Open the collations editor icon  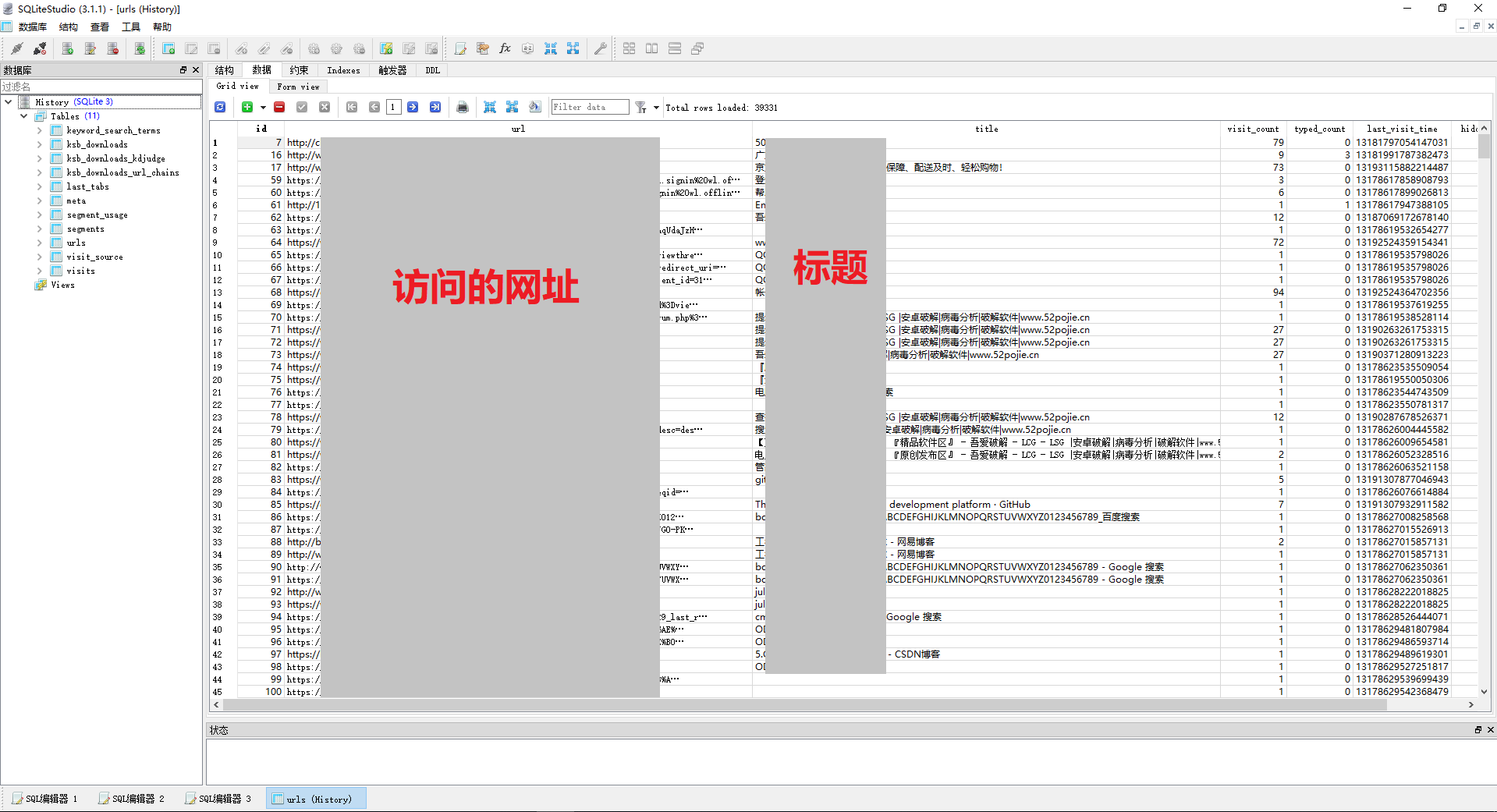click(527, 48)
